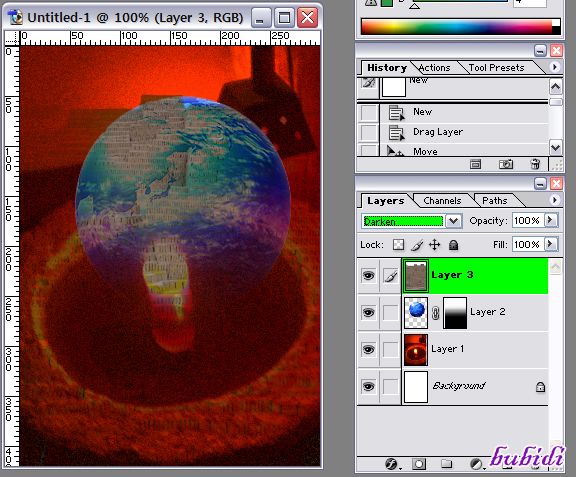Lock all padlock icon
The height and width of the screenshot is (477, 576).
coord(453,245)
